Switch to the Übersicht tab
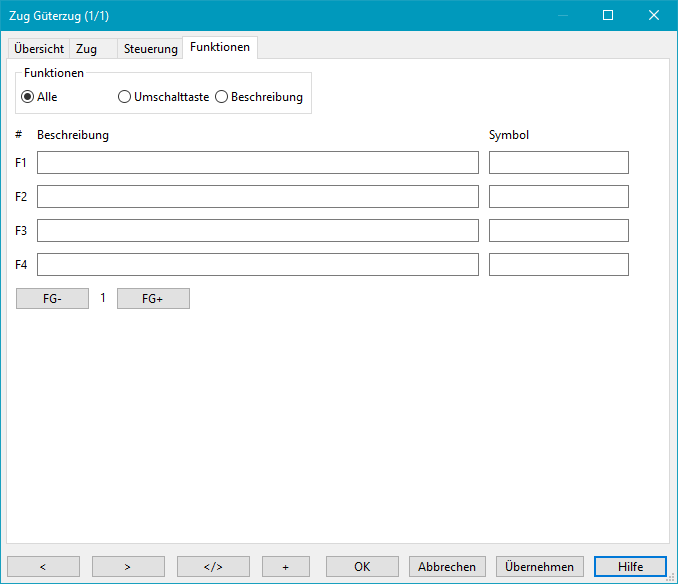 [39, 49]
